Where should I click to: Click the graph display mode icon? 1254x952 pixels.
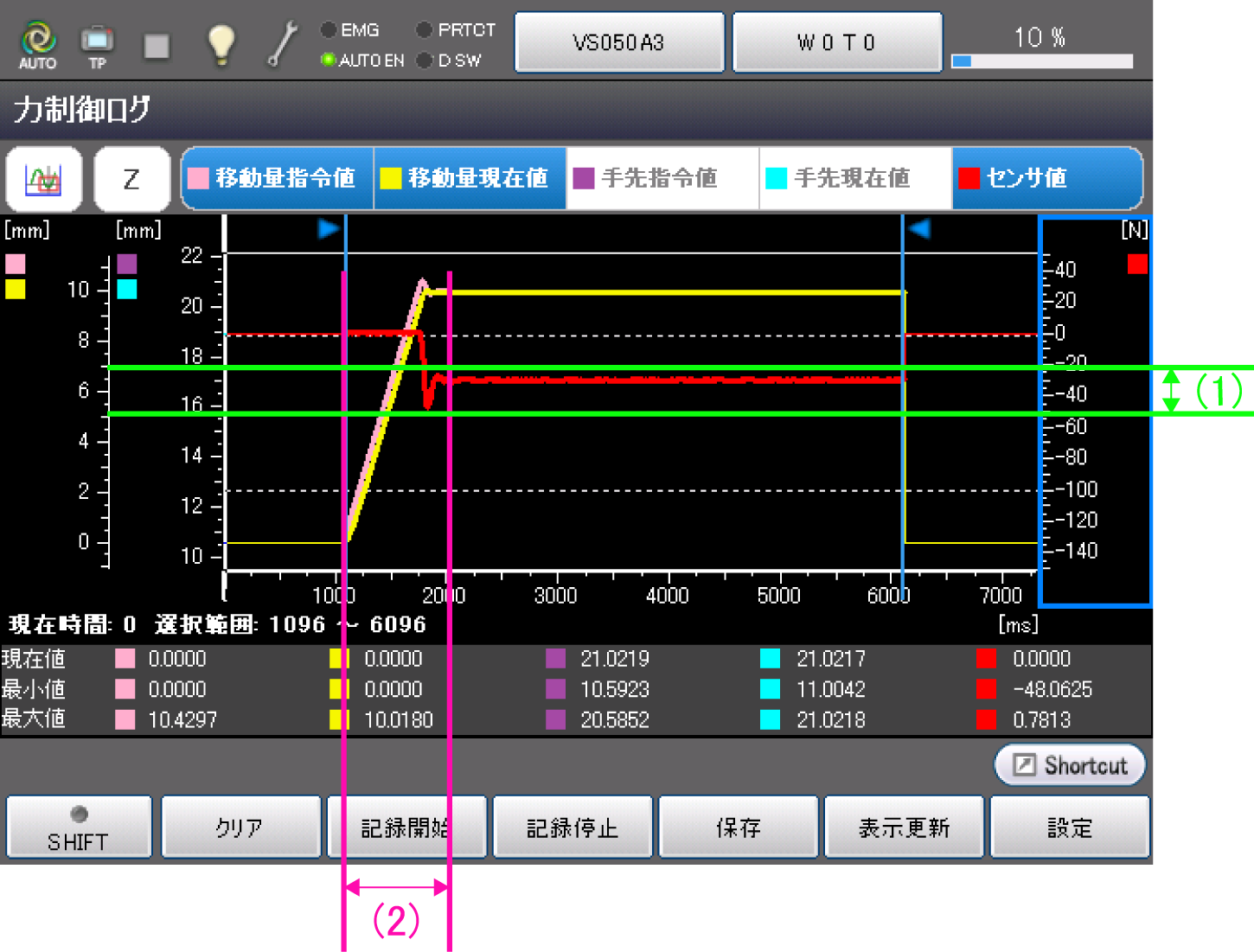(x=44, y=179)
